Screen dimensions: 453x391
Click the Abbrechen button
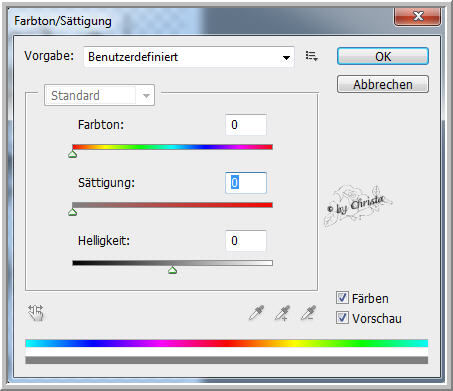383,84
